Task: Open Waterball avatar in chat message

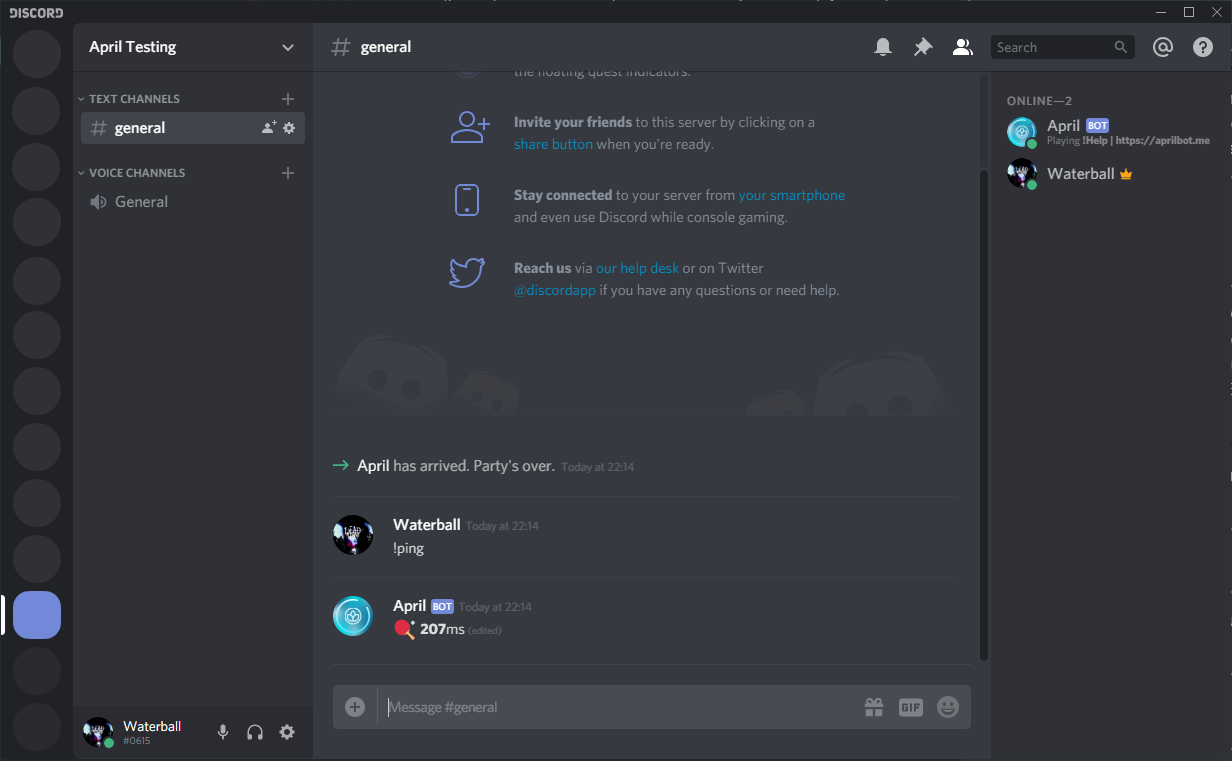Action: point(353,536)
